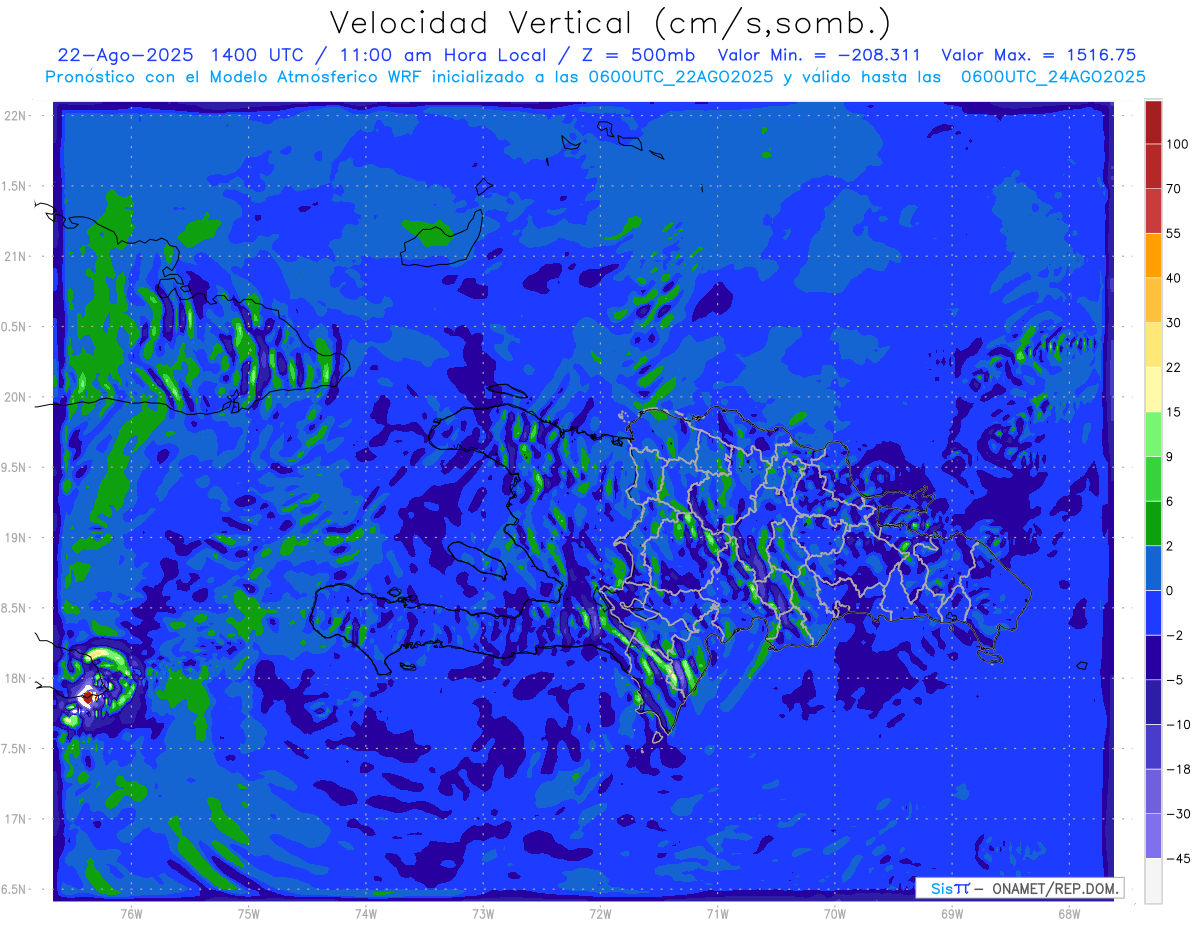Click the pale yellow segment between 15 and 22
The width and height of the screenshot is (1200, 927).
[1153, 389]
